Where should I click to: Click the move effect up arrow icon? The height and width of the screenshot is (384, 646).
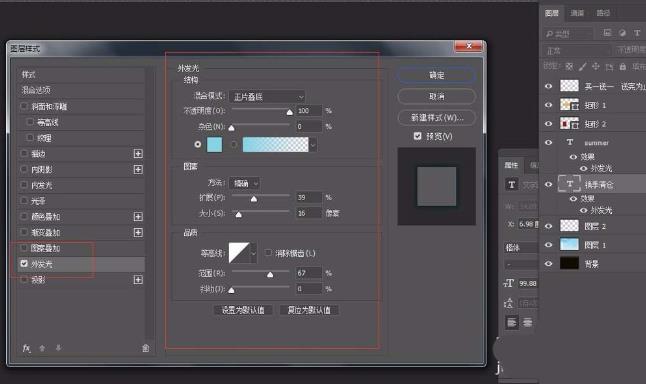(x=42, y=348)
